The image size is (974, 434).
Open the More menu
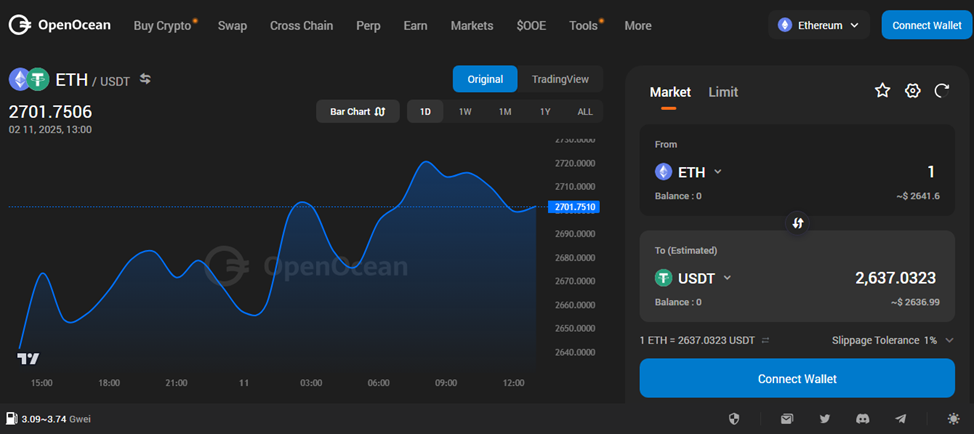638,25
